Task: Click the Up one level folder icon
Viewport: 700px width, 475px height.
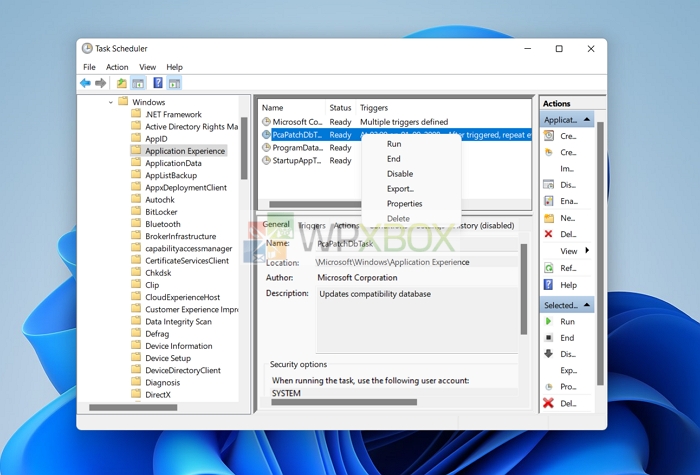Action: pyautogui.click(x=121, y=83)
